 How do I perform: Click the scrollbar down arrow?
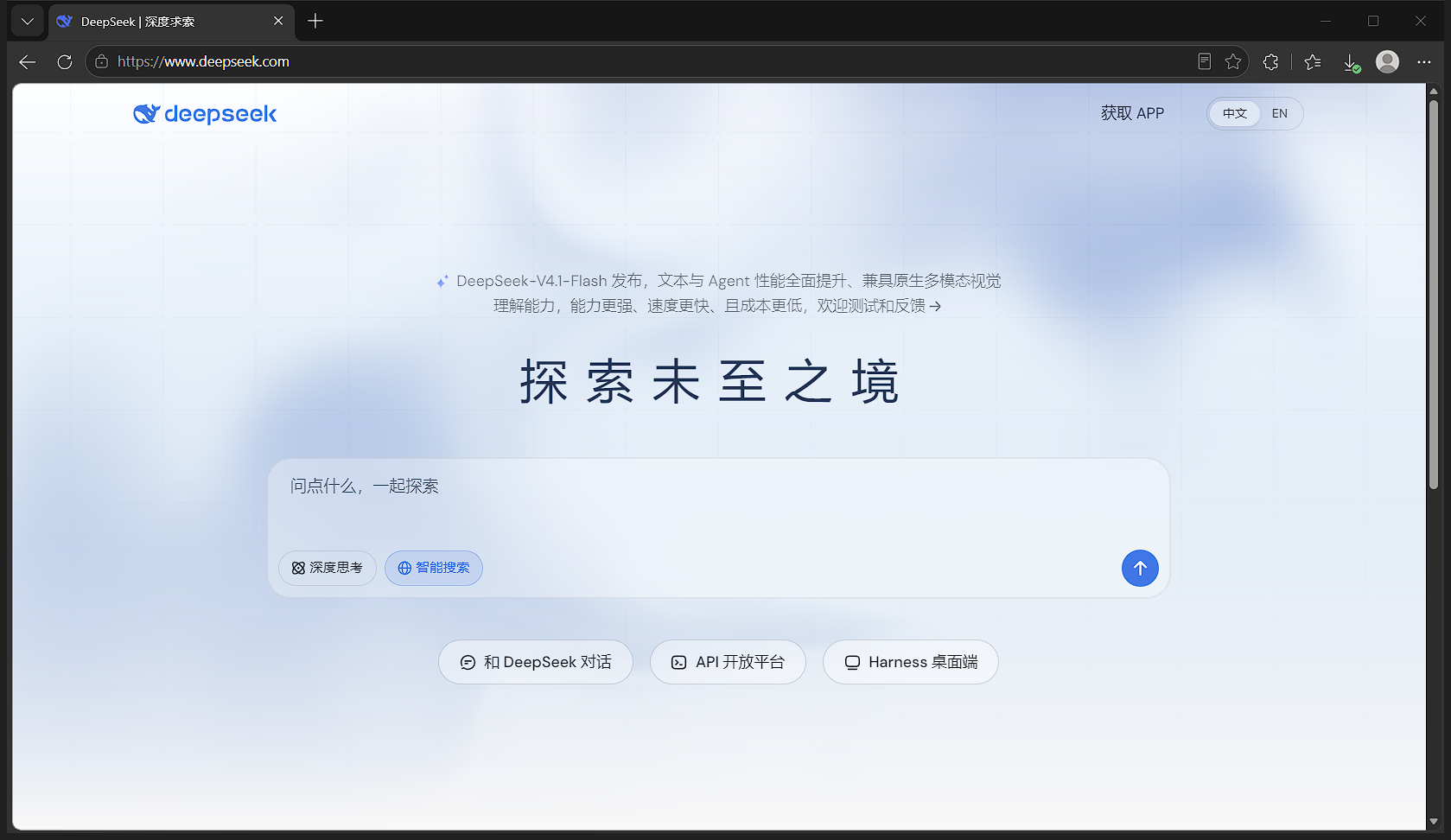coord(1434,822)
